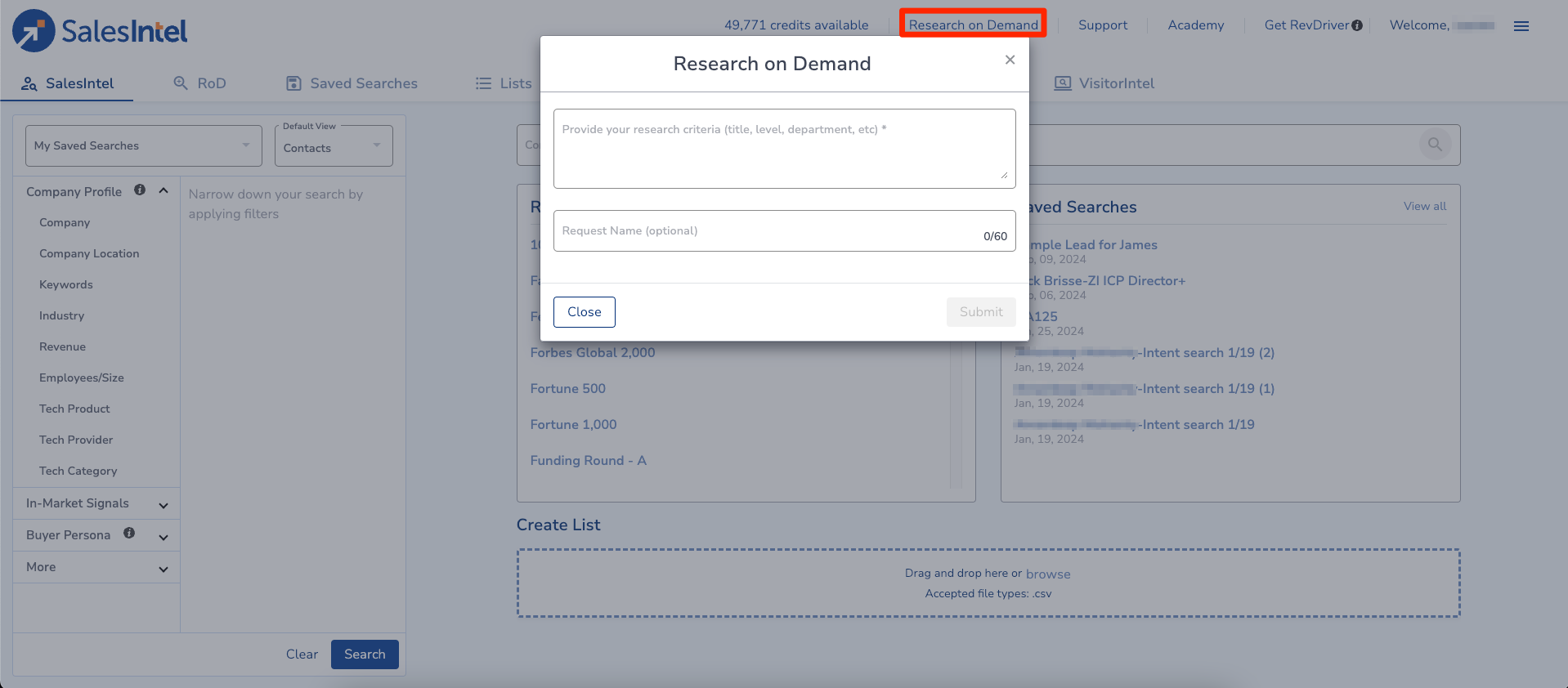Open the Forbes Global 2,000 search

tap(593, 353)
